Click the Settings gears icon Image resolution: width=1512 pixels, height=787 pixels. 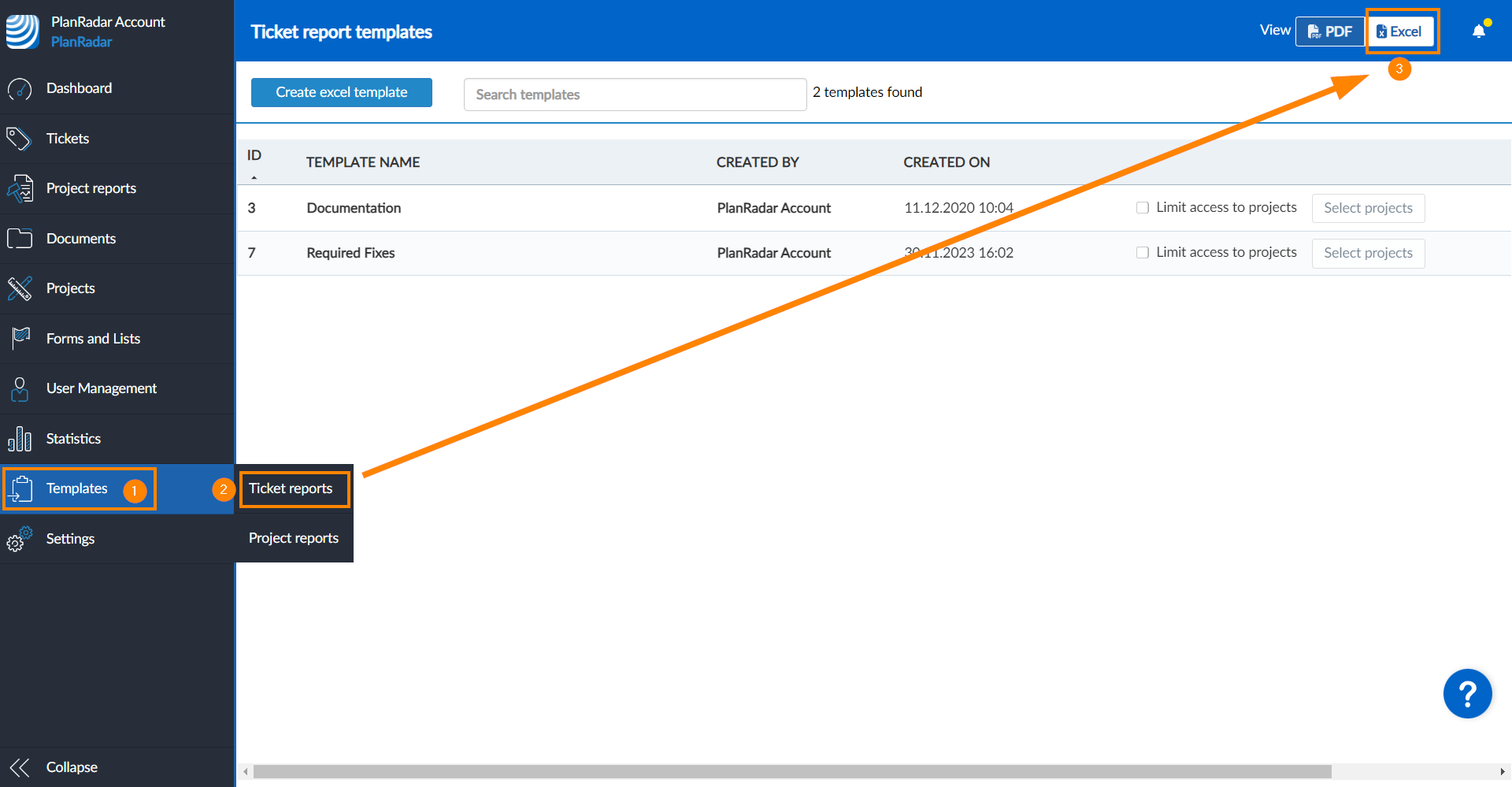point(20,539)
